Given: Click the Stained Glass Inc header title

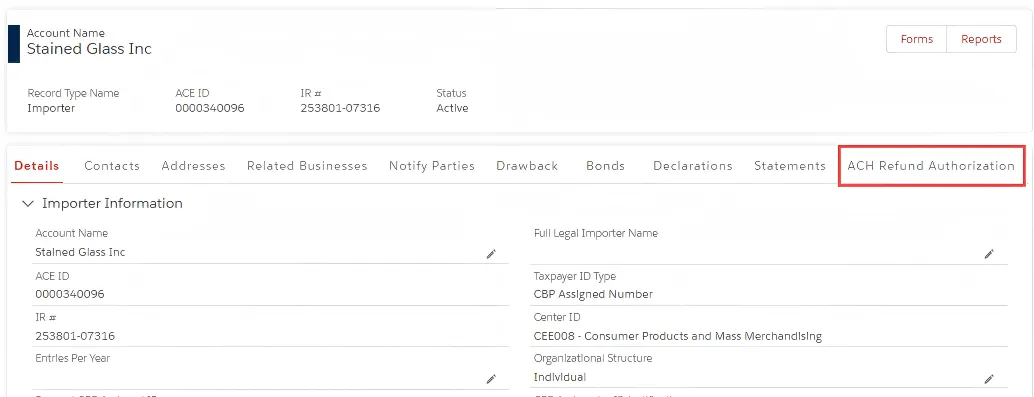Looking at the screenshot, I should (89, 49).
